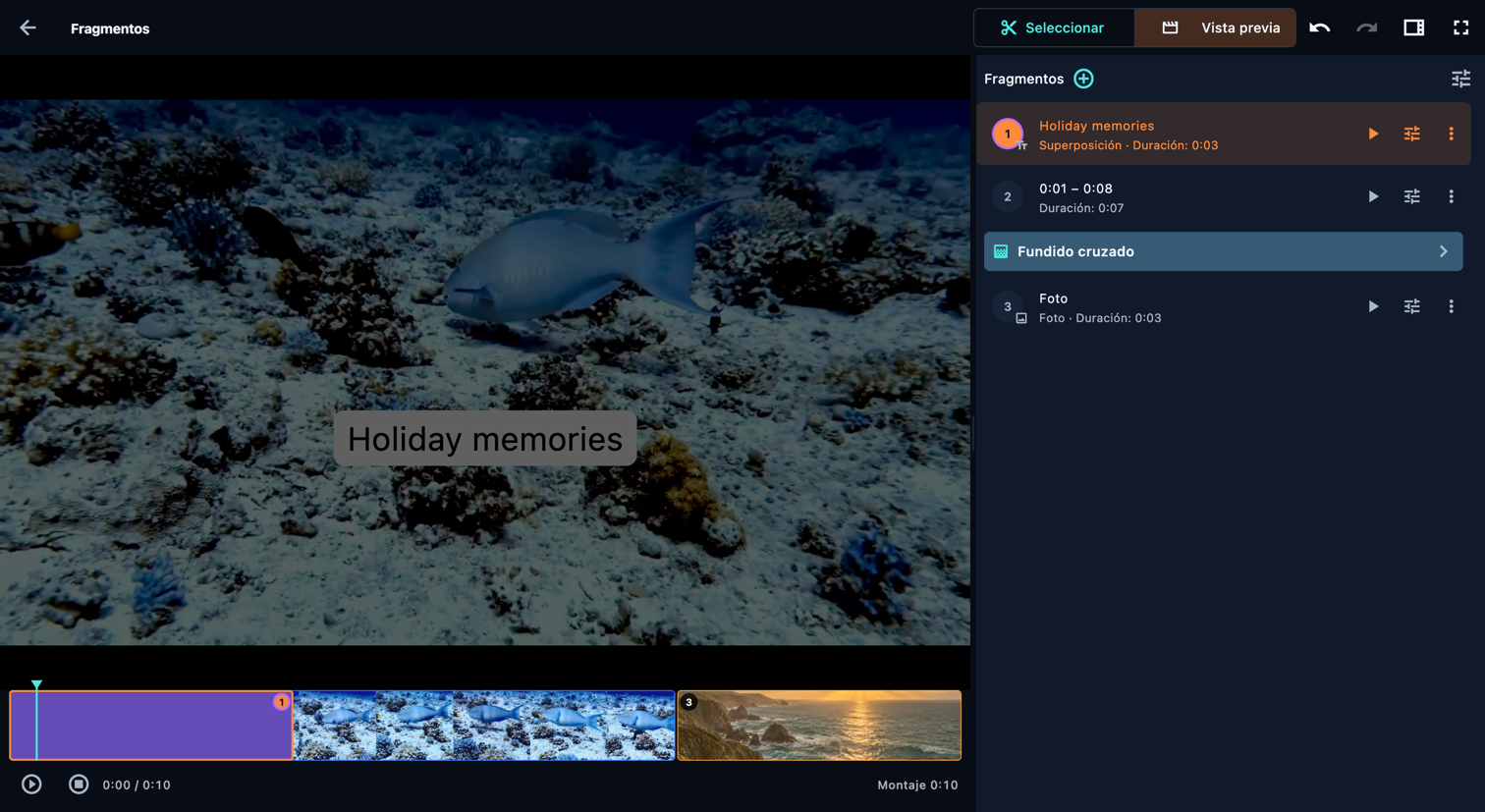Switch to Seleccionar mode
Image resolution: width=1485 pixels, height=812 pixels.
[x=1054, y=27]
